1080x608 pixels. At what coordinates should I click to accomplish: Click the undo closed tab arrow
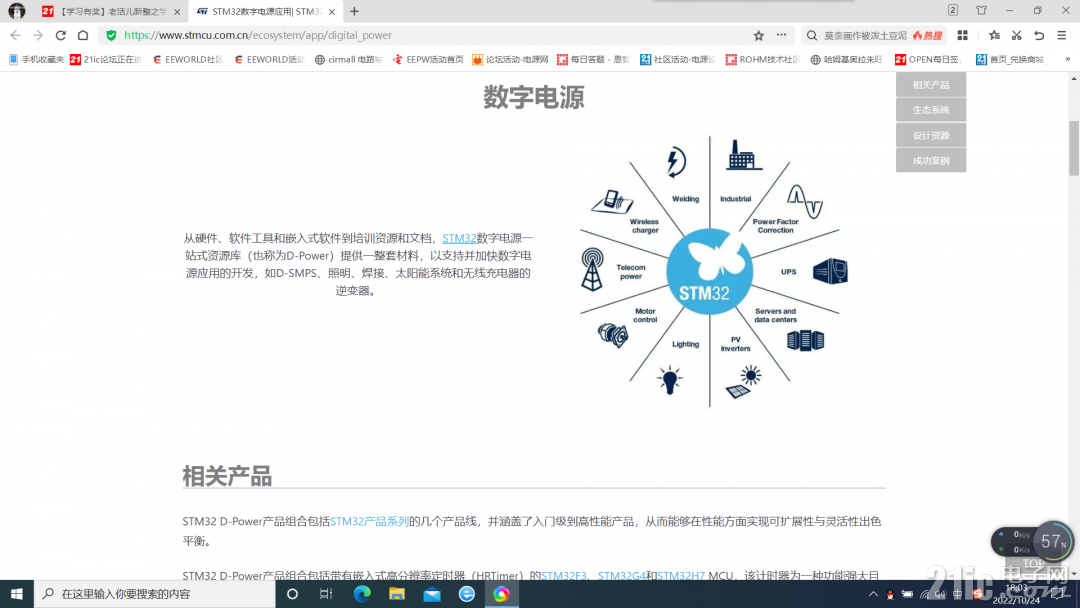pos(1039,35)
